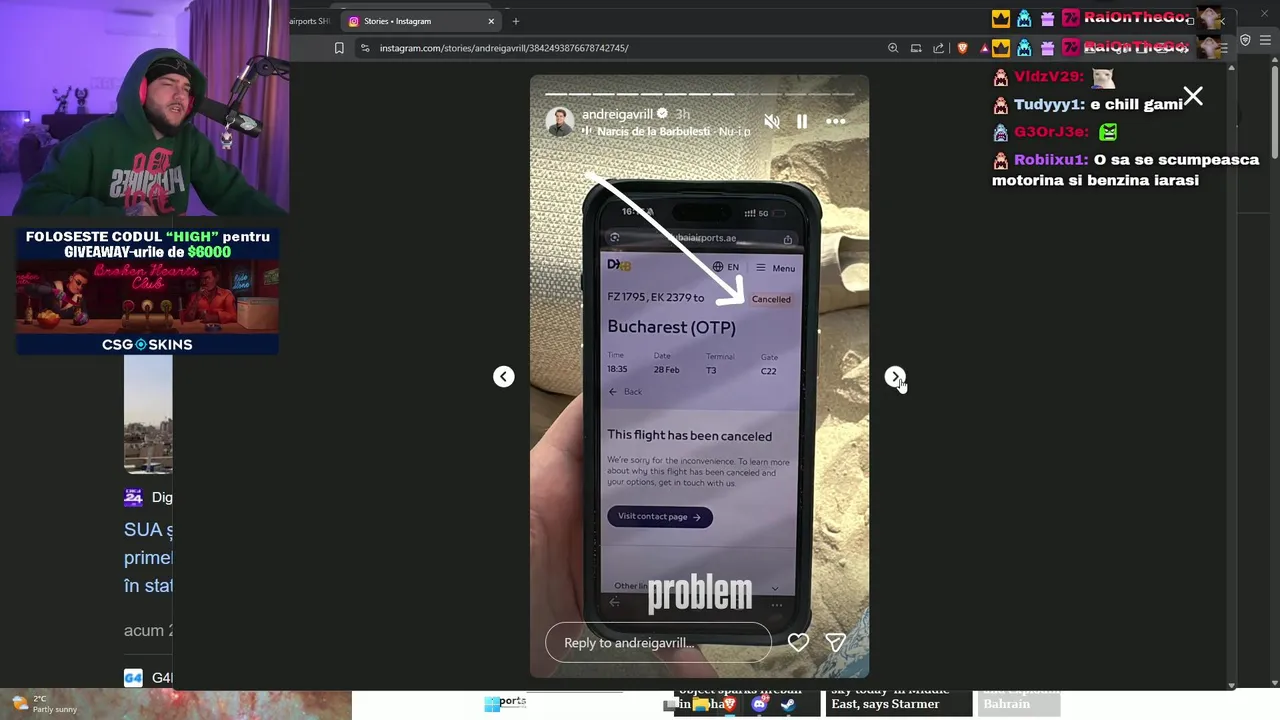Go back to the previous story

tap(504, 376)
